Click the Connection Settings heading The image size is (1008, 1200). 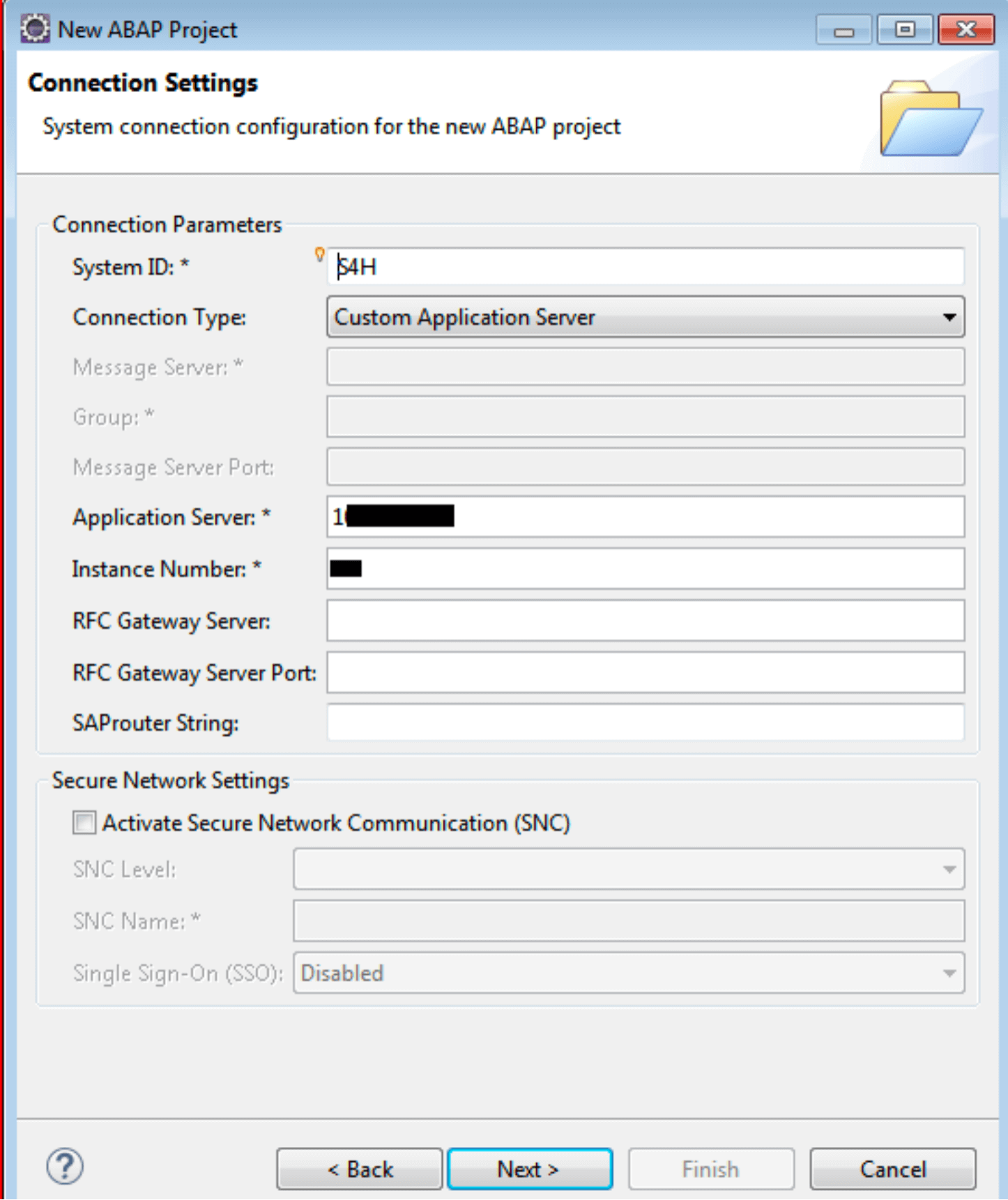(x=143, y=82)
